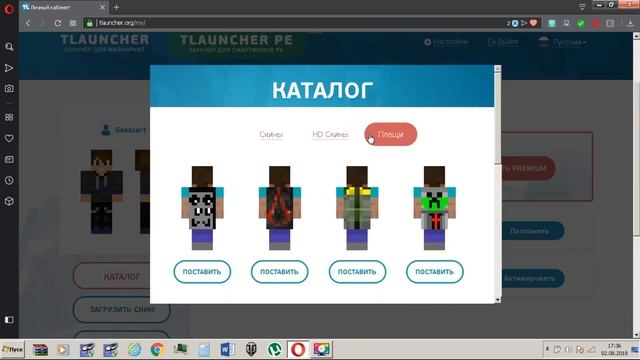Screen dimensions: 640x360
Task: Open Speed Dial start page button
Action: tap(73, 23)
